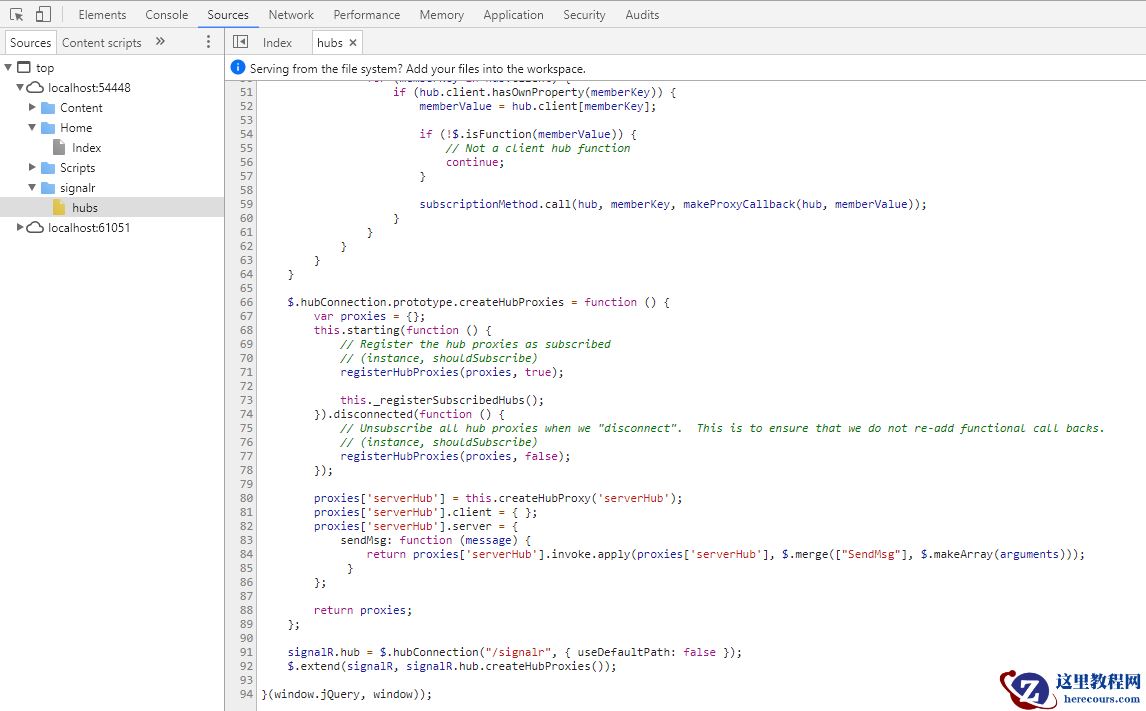The image size is (1146, 711).
Task: Show more navigator tabs via double chevron
Action: coord(160,42)
